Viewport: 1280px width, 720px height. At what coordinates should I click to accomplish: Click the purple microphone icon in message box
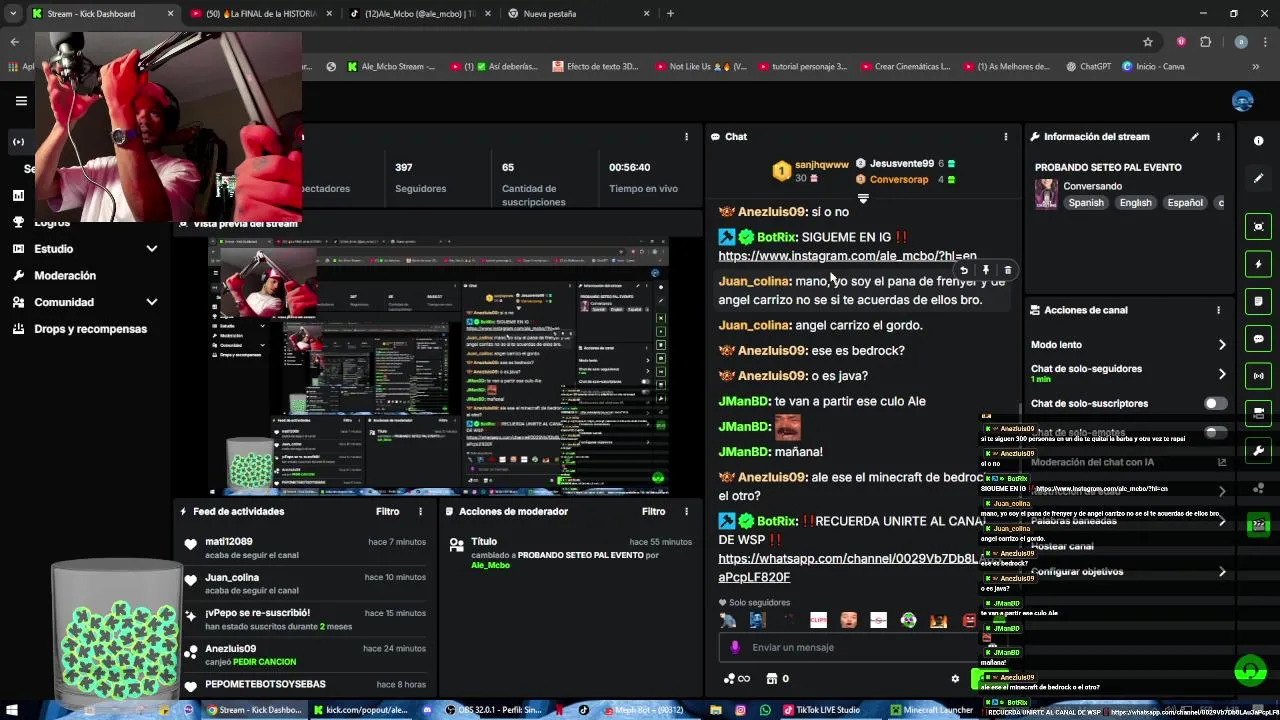click(735, 647)
